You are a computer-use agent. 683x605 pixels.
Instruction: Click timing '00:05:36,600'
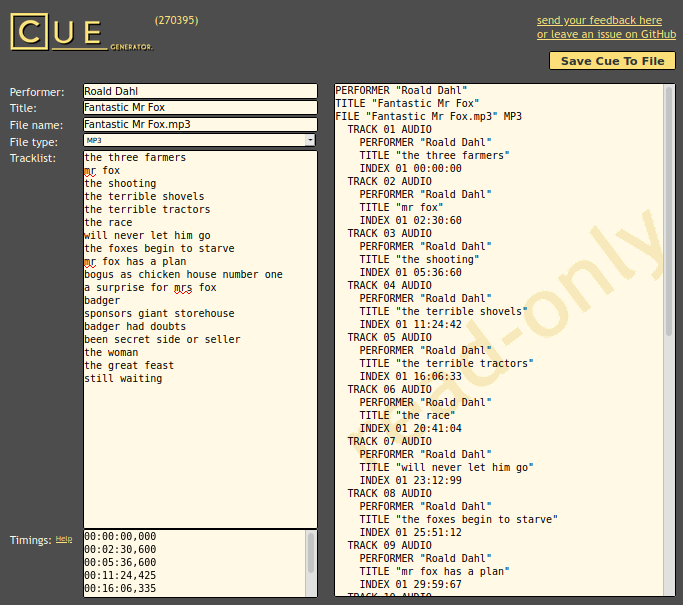tap(120, 562)
